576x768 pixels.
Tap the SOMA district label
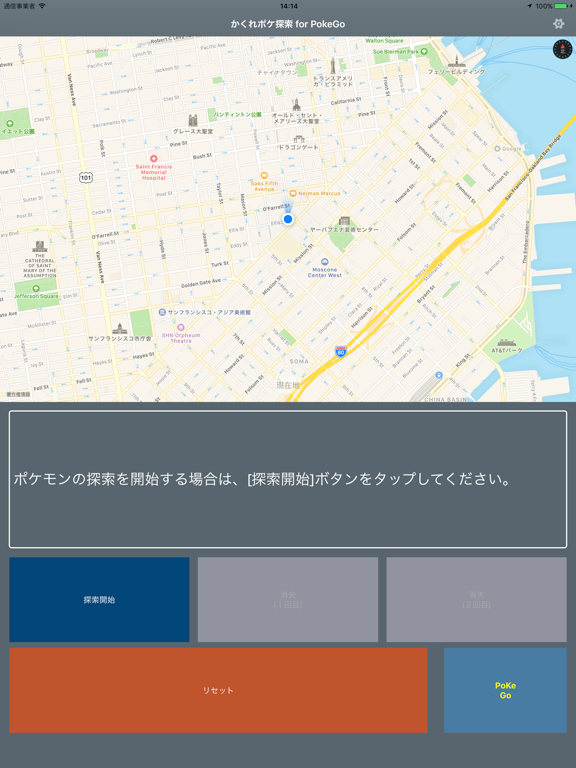(299, 361)
